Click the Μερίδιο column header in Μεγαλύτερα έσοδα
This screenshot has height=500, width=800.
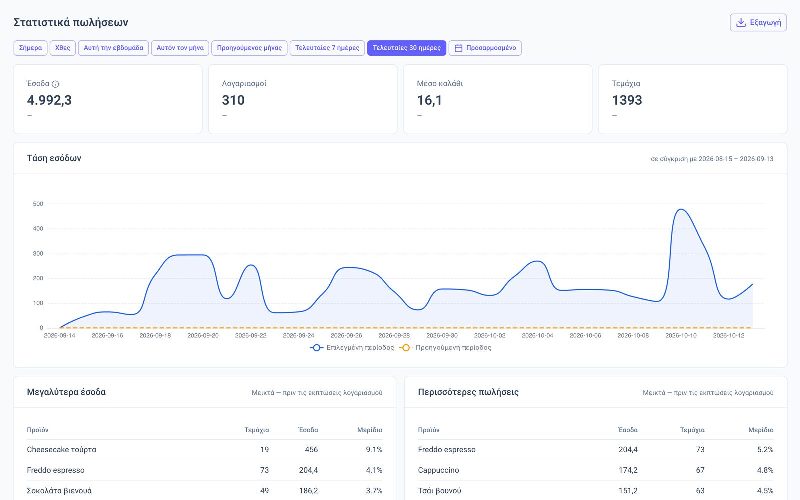click(370, 430)
